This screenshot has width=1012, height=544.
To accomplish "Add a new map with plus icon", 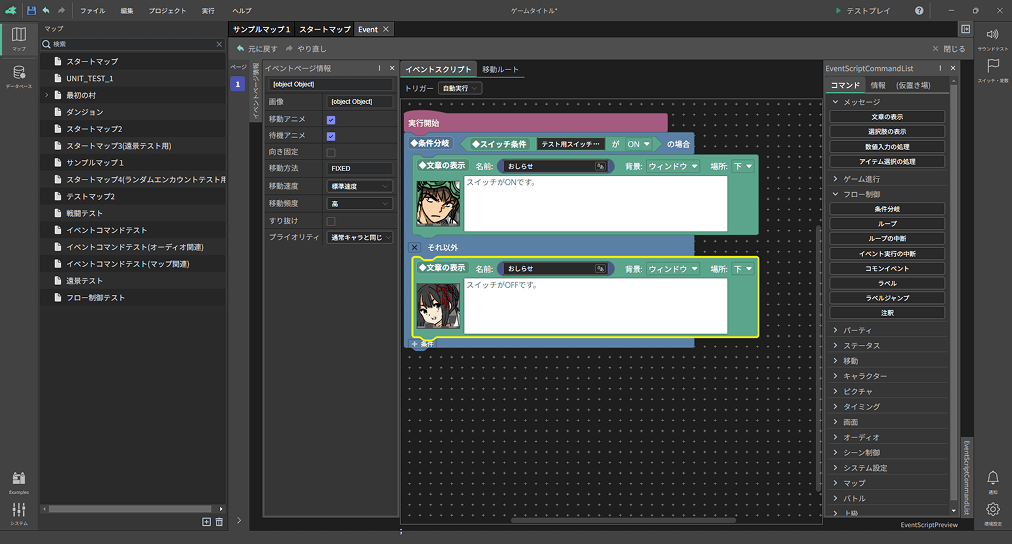I will pos(206,521).
